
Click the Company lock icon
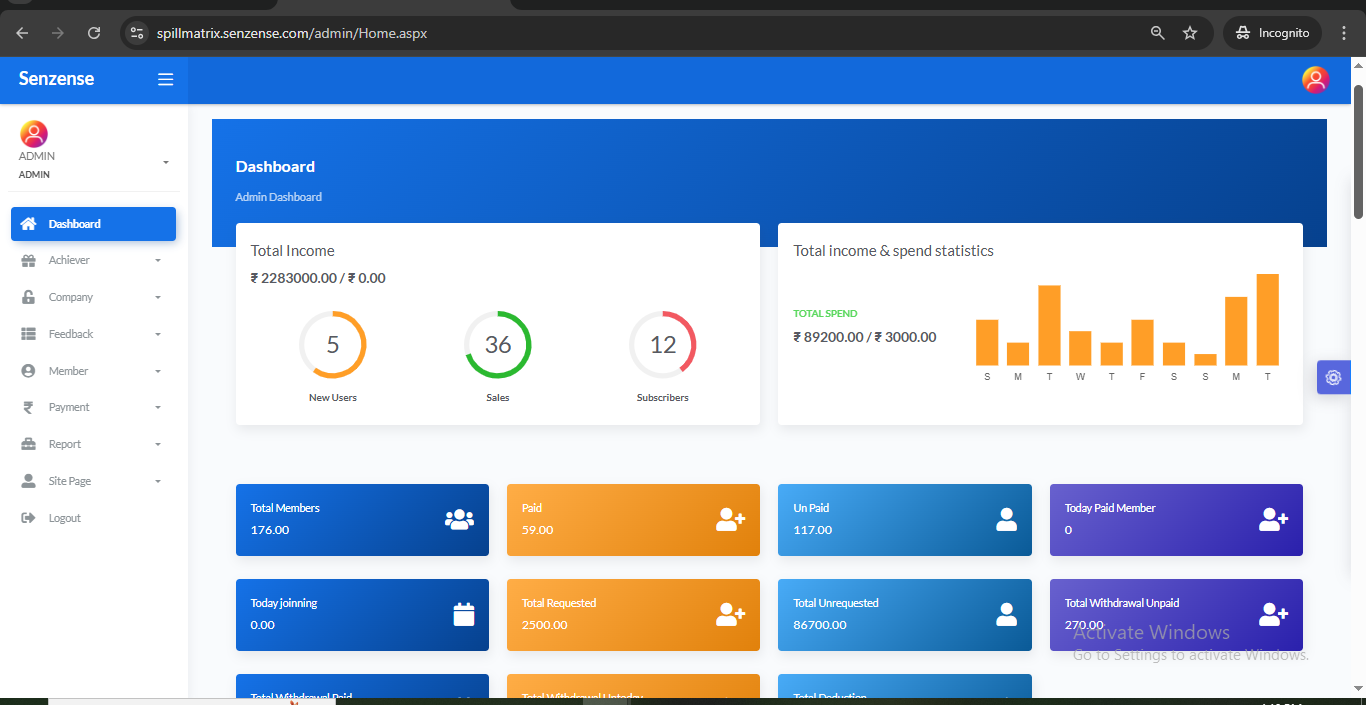[29, 297]
